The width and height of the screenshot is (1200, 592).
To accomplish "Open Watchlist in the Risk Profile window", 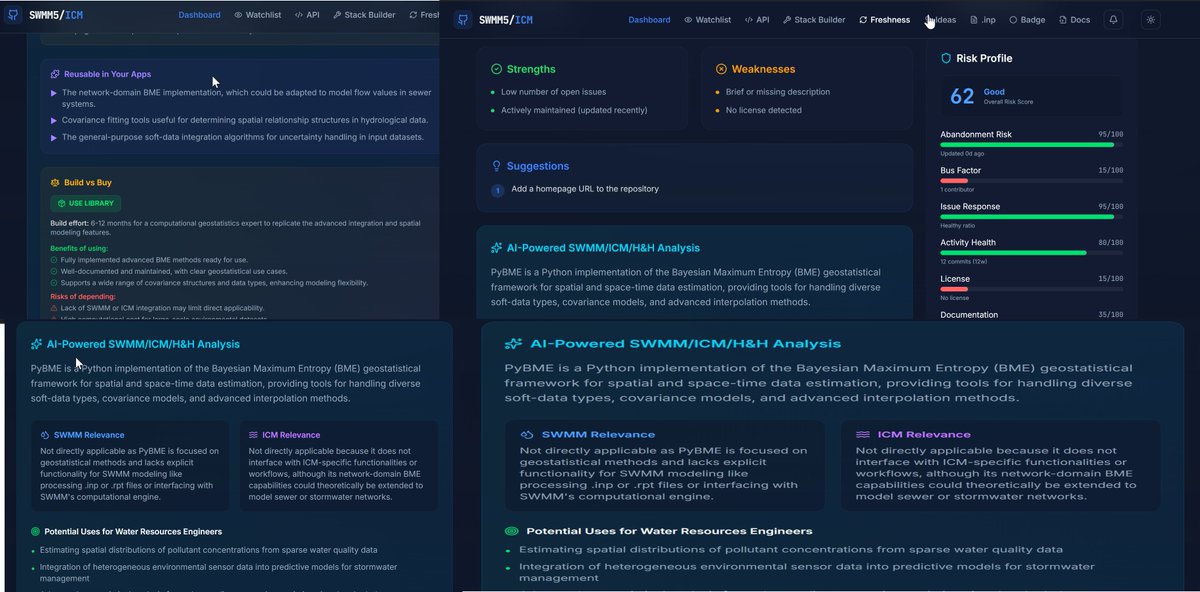I will [708, 19].
